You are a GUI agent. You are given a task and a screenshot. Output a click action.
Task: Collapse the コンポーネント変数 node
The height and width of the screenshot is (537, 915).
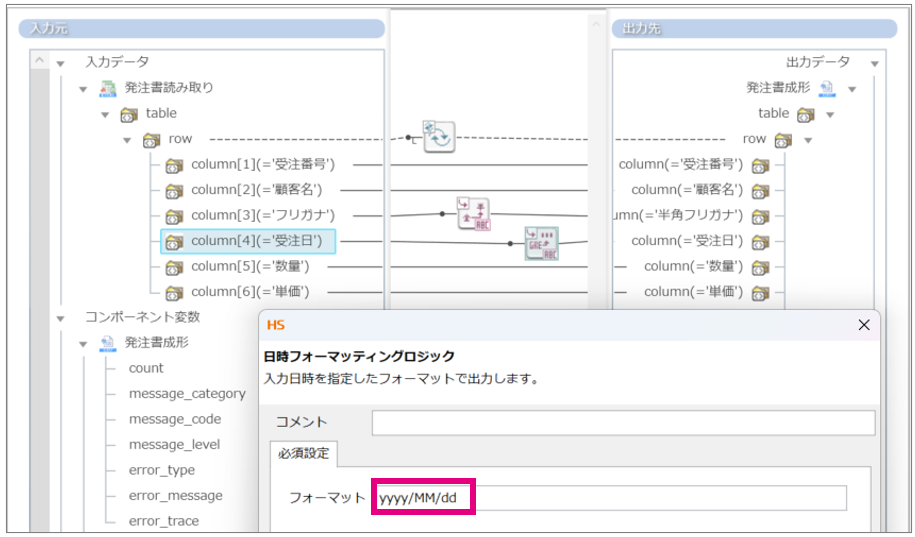[x=61, y=319]
